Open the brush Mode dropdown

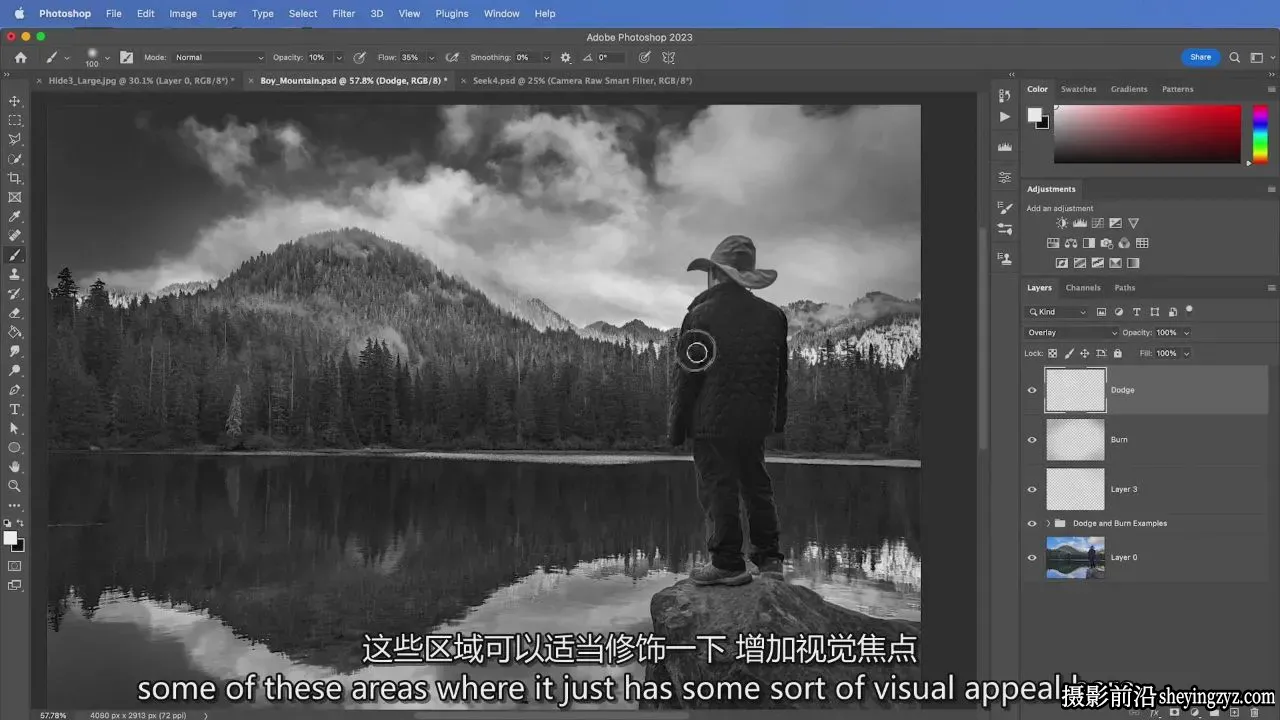[220, 58]
